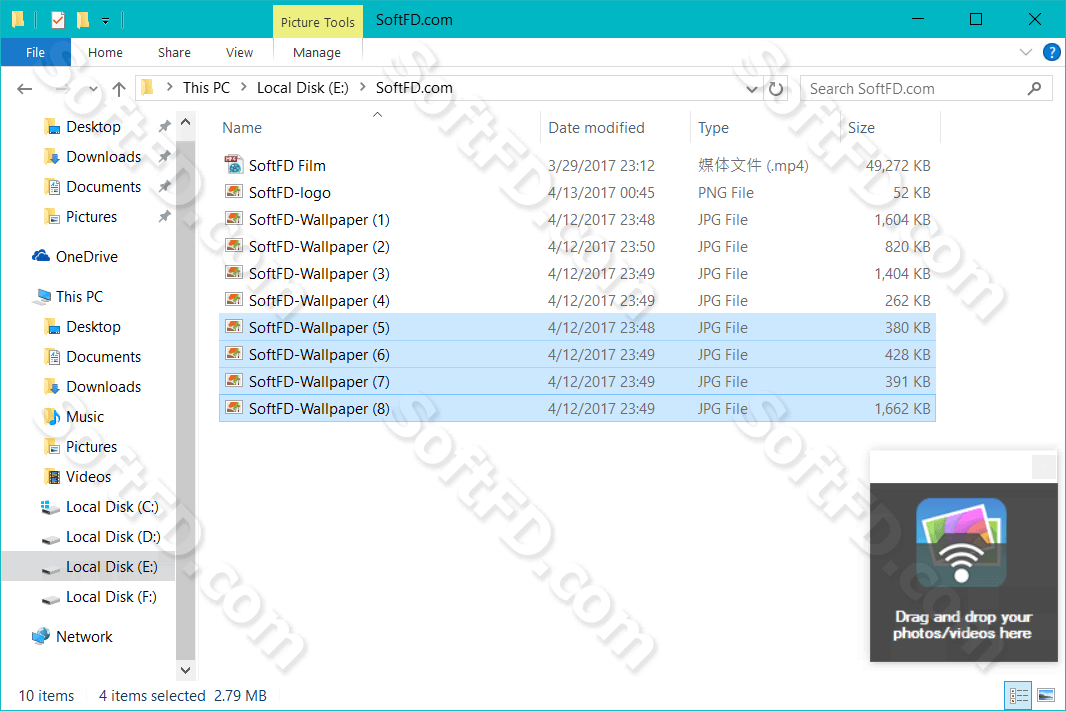Screen dimensions: 1066x711
Task: Click the SoftFD-Wallpaper (8) file icon
Action: [x=233, y=408]
